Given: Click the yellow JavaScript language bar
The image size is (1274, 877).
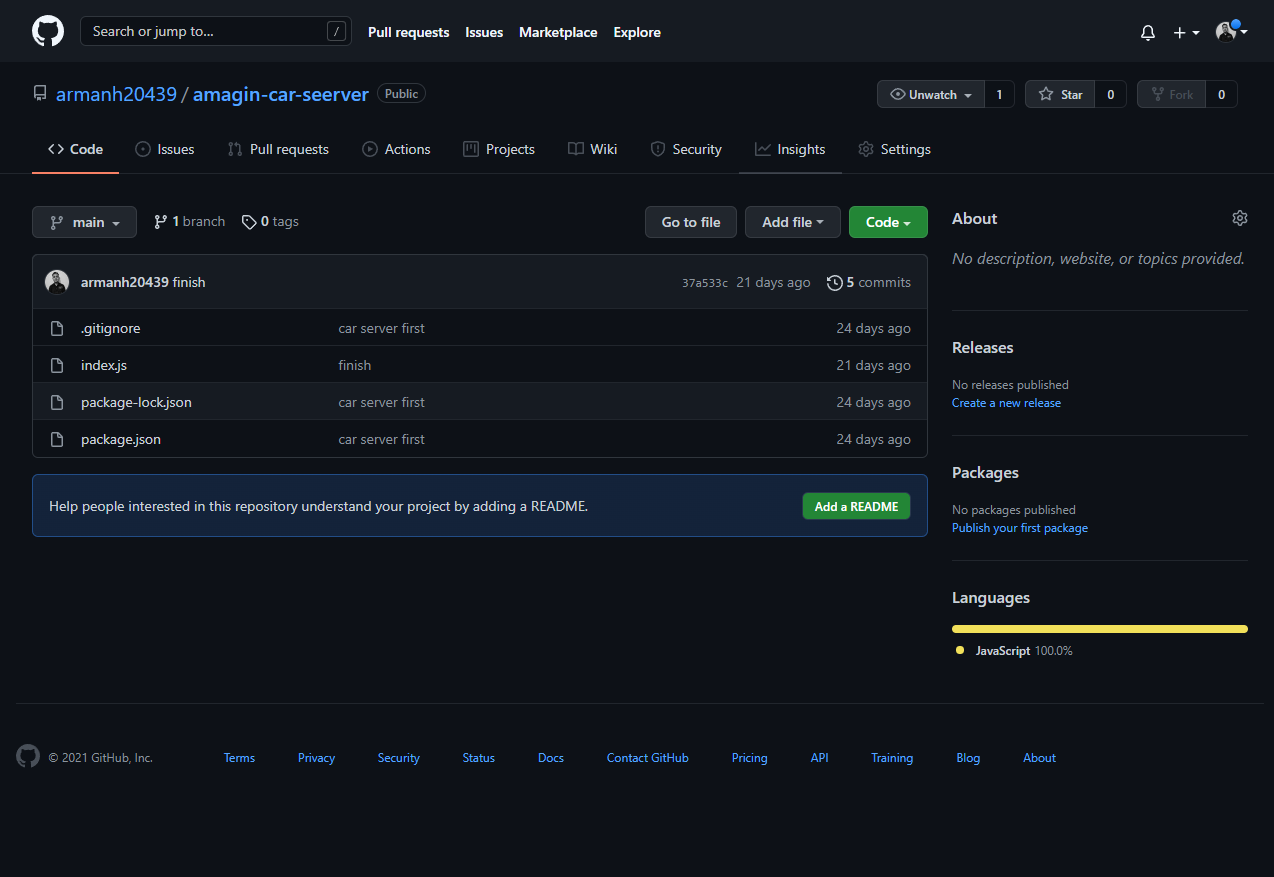Looking at the screenshot, I should (x=1099, y=629).
